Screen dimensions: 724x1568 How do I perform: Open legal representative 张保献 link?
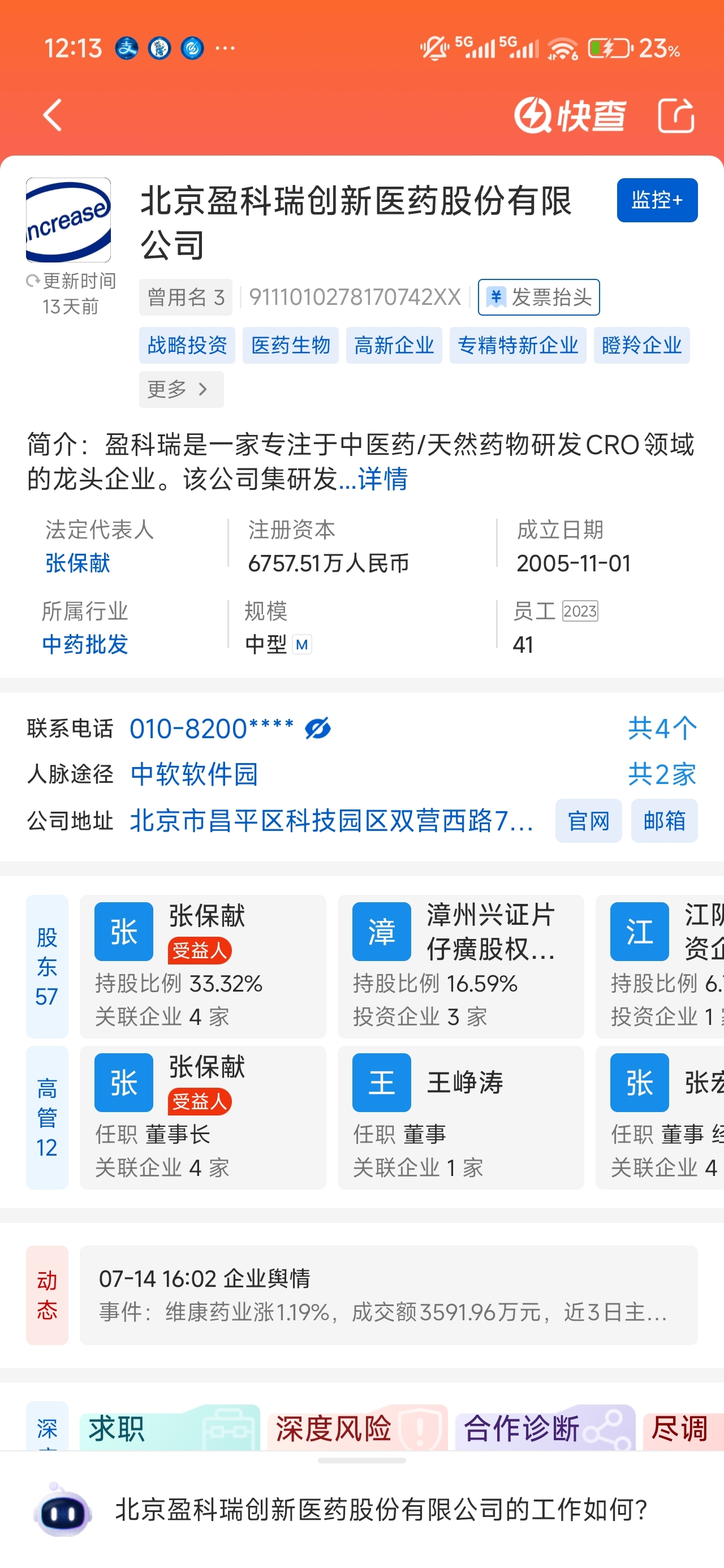[78, 563]
